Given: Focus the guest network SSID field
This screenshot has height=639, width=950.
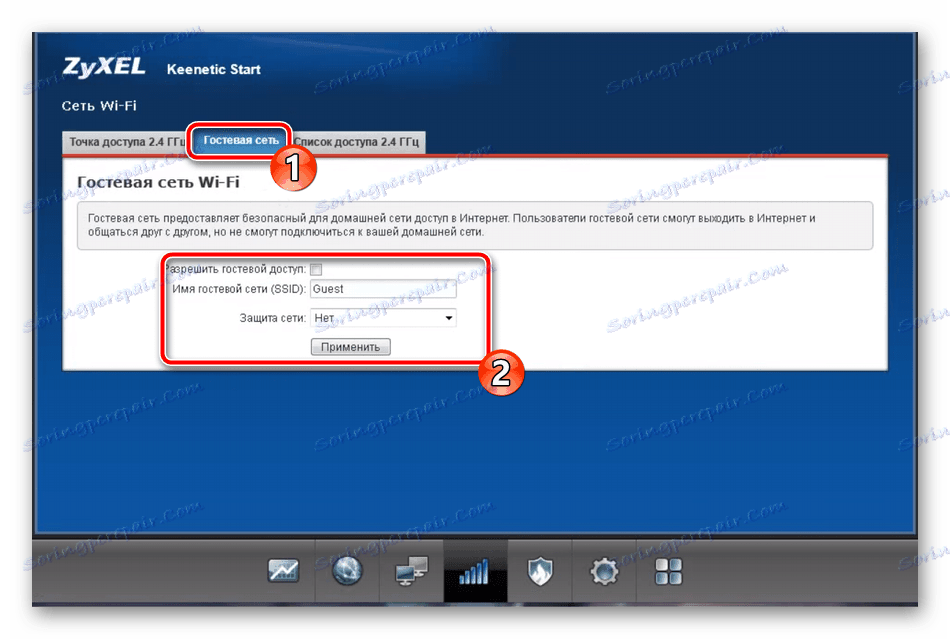Looking at the screenshot, I should 383,289.
